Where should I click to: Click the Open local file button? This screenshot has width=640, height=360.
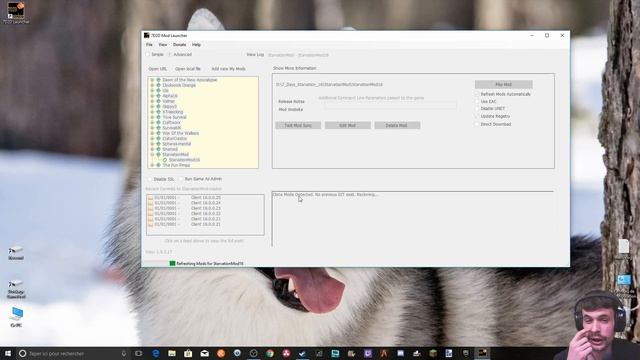coord(188,69)
